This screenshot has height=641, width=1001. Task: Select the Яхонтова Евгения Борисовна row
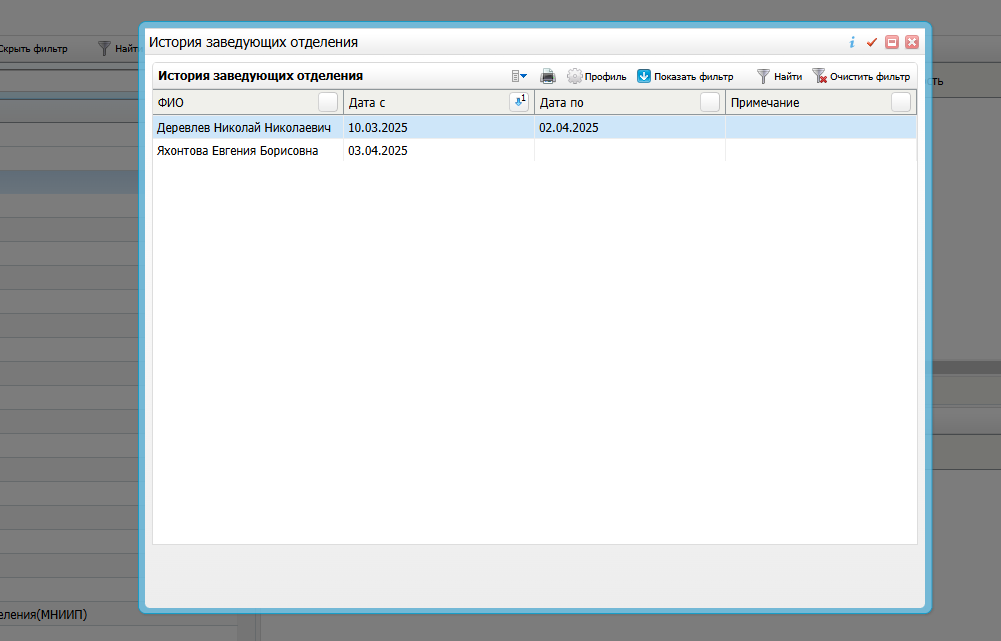point(238,151)
